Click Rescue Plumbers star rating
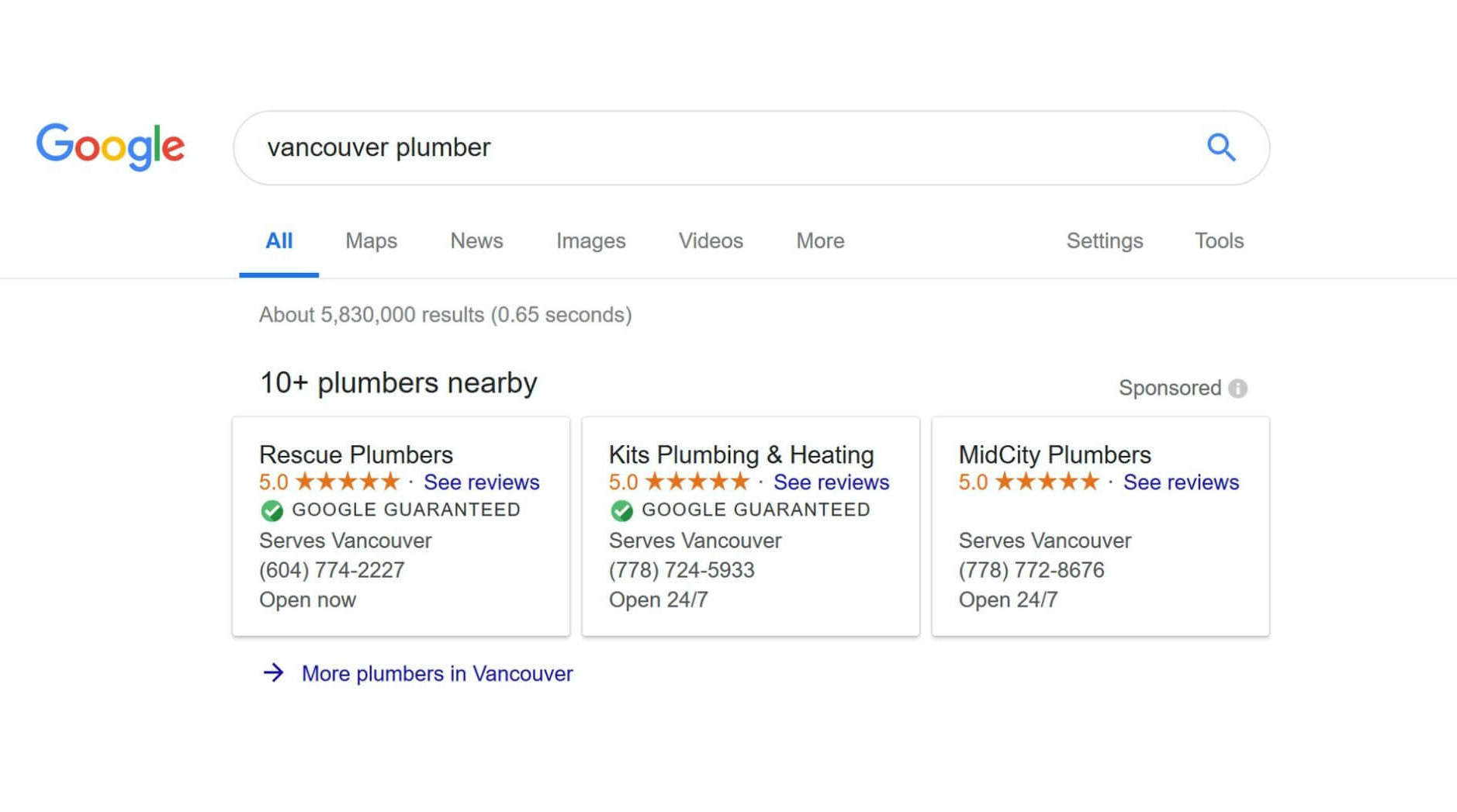This screenshot has width=1457, height=812. click(x=348, y=482)
